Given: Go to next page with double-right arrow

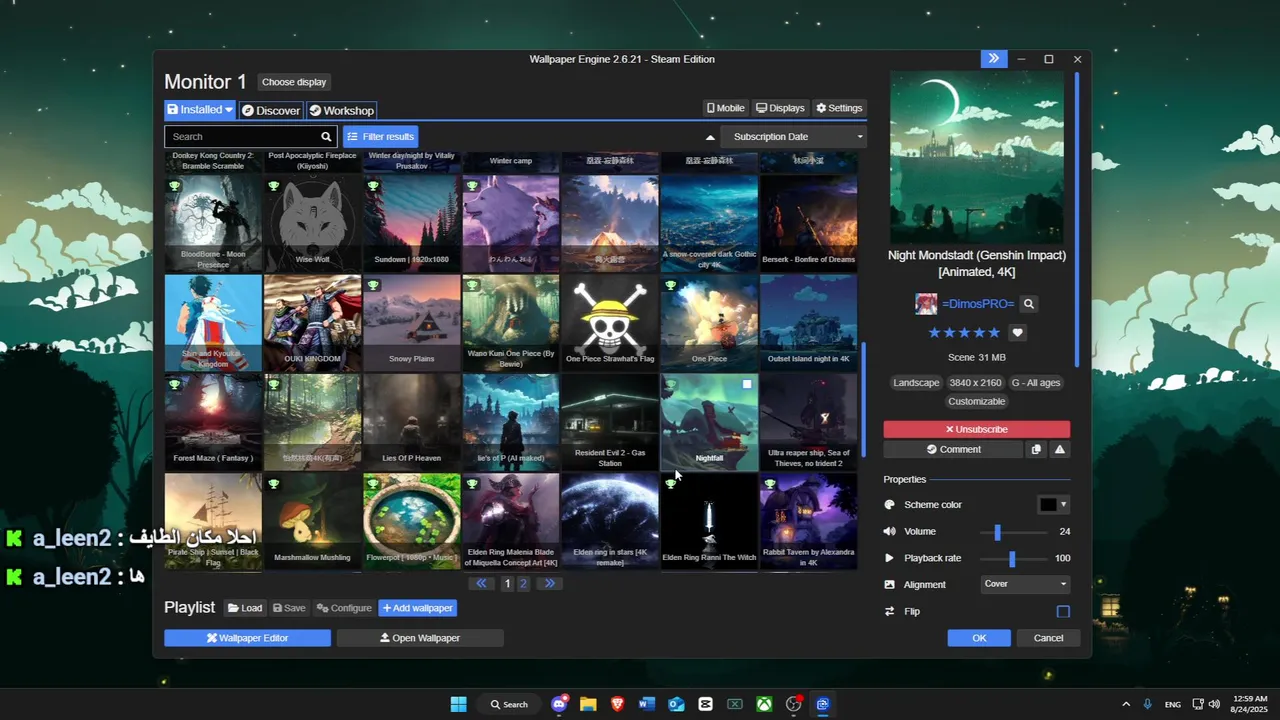Looking at the screenshot, I should [549, 584].
